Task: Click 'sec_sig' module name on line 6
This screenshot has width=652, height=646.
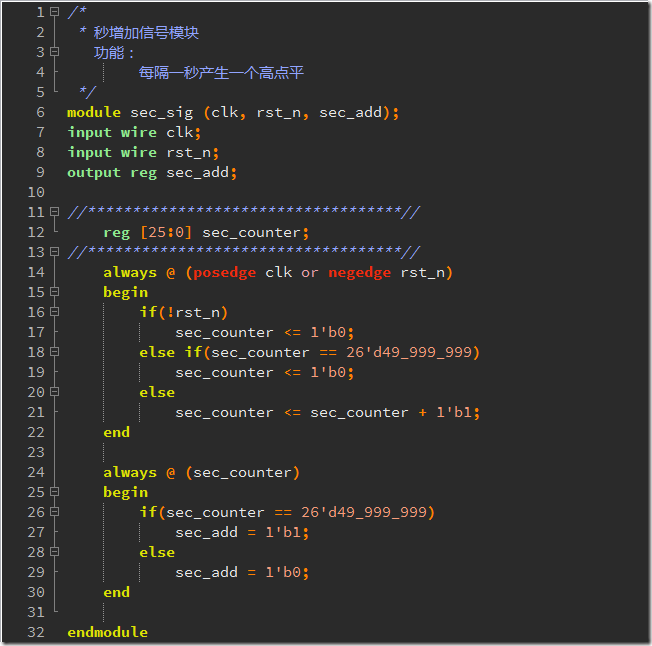Action: (x=162, y=113)
